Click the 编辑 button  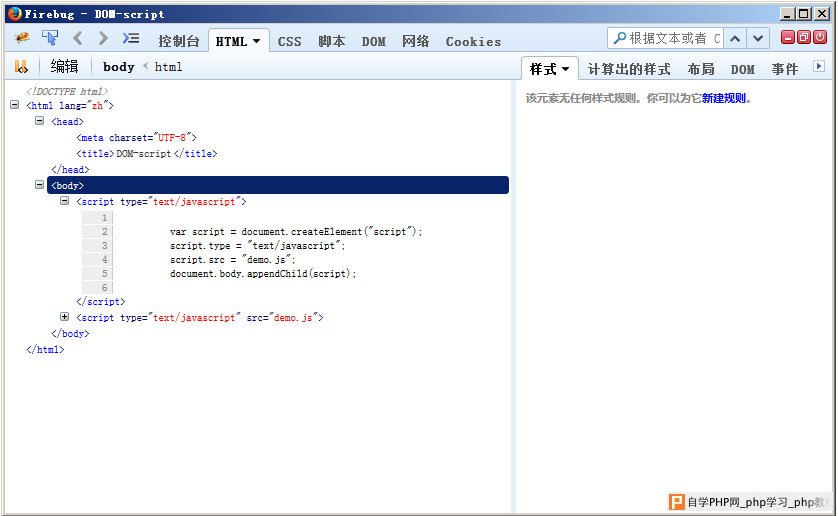[x=65, y=66]
